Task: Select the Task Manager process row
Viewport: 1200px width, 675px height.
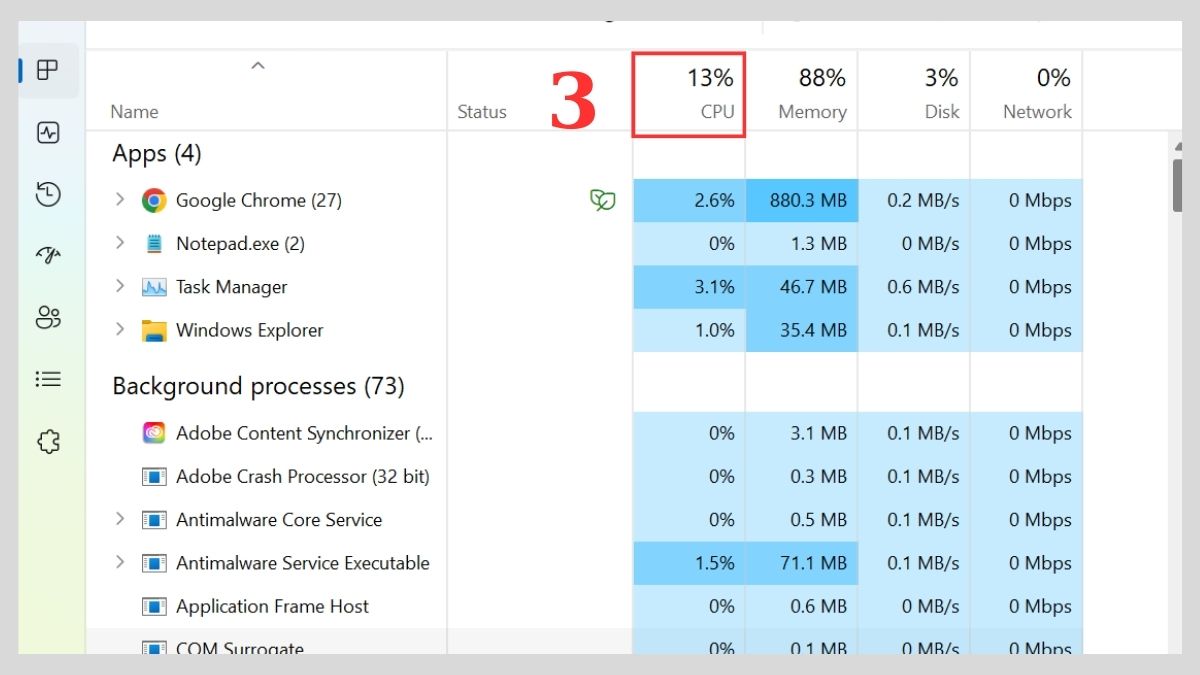Action: [230, 287]
